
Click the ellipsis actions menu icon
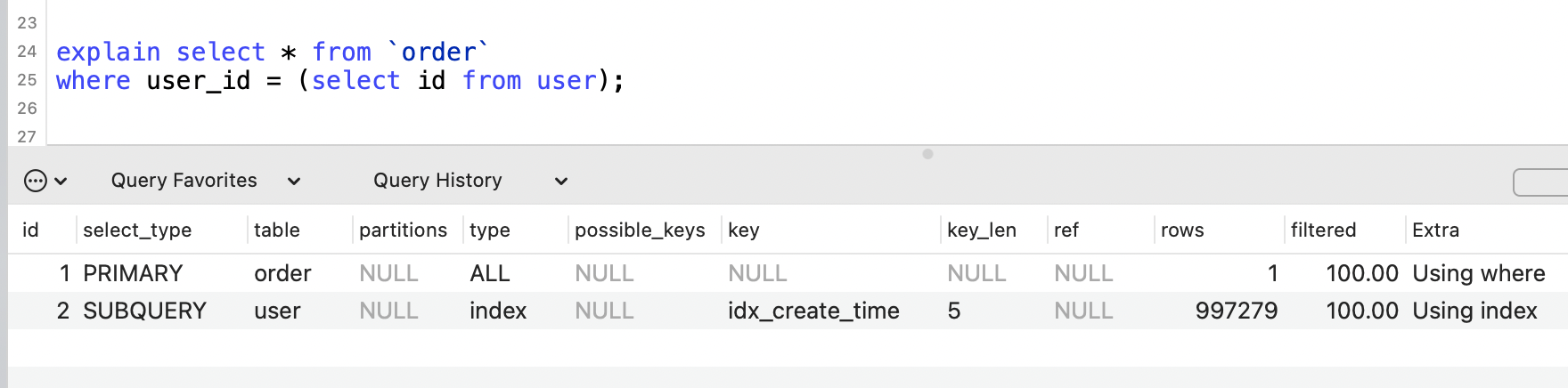(35, 182)
